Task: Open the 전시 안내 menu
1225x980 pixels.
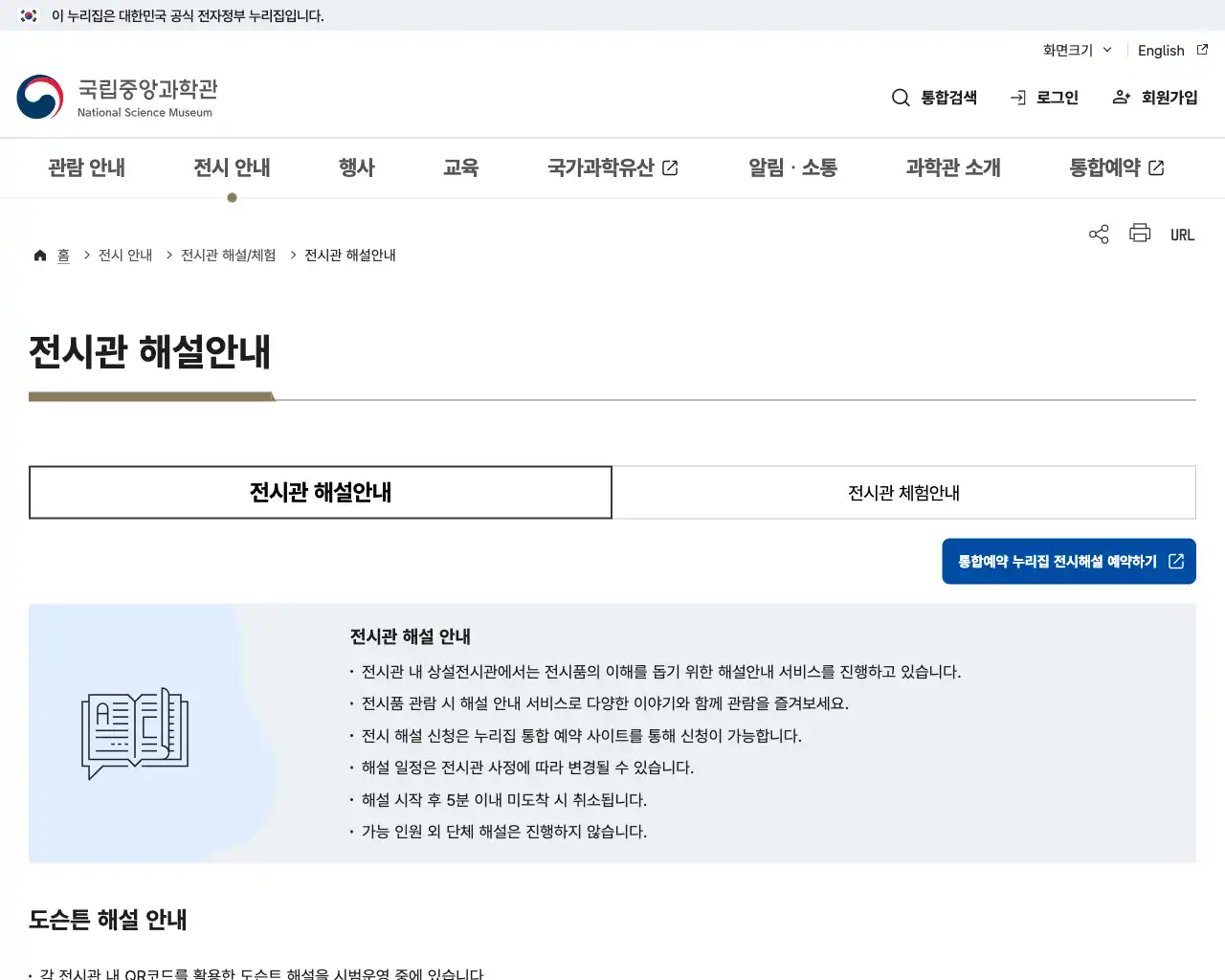Action: [232, 167]
